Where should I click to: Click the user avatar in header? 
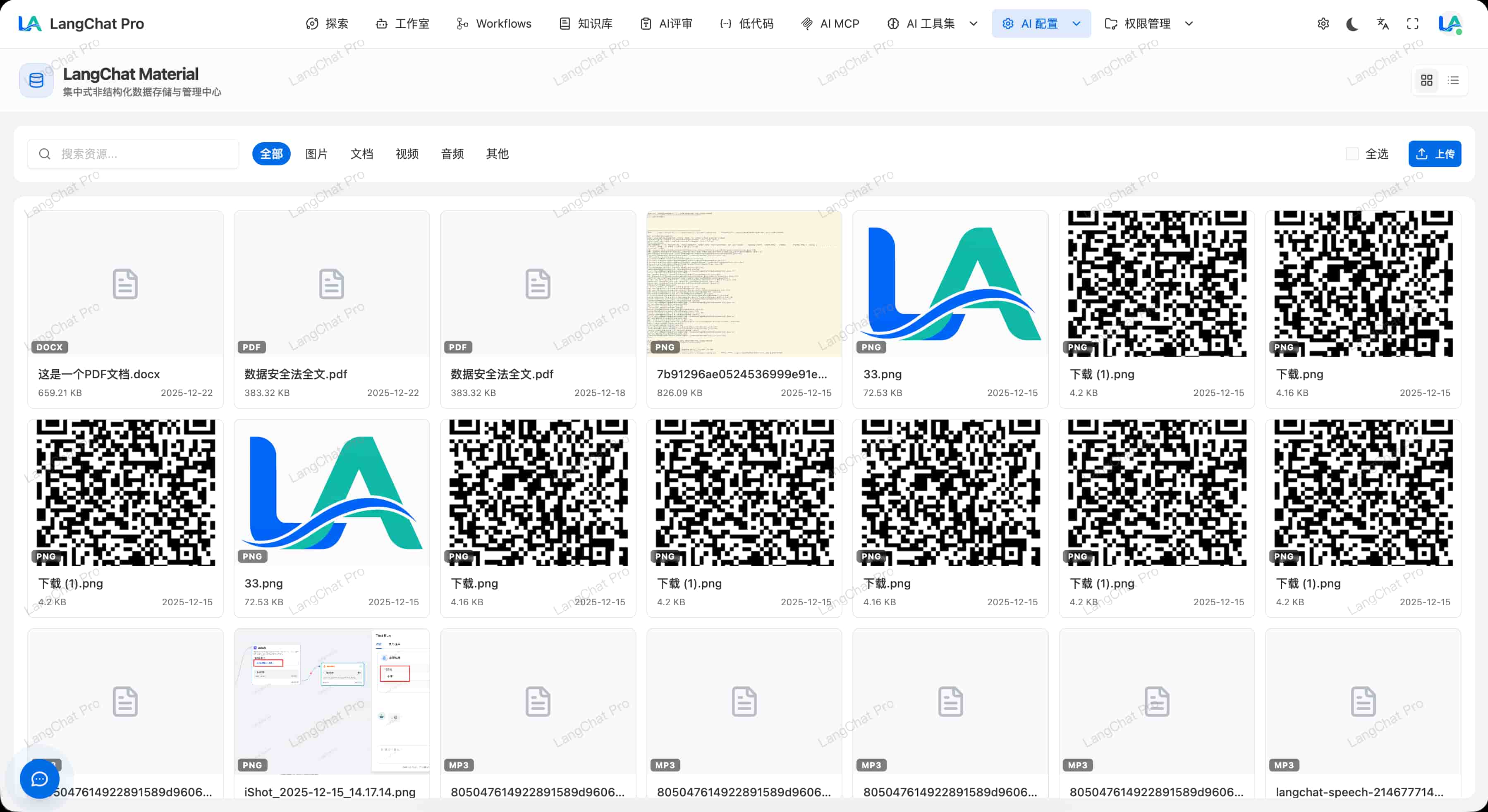click(1449, 24)
